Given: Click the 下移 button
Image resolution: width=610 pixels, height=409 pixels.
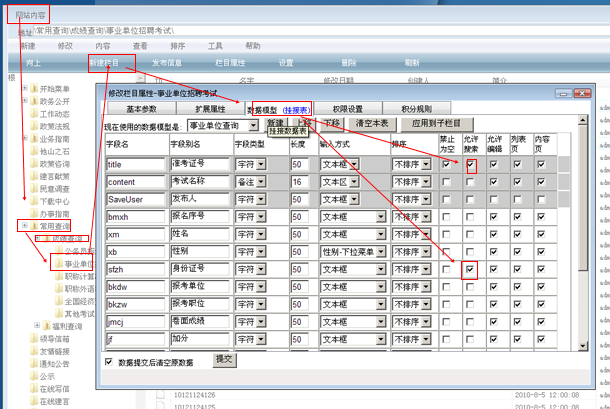Looking at the screenshot, I should (x=332, y=124).
